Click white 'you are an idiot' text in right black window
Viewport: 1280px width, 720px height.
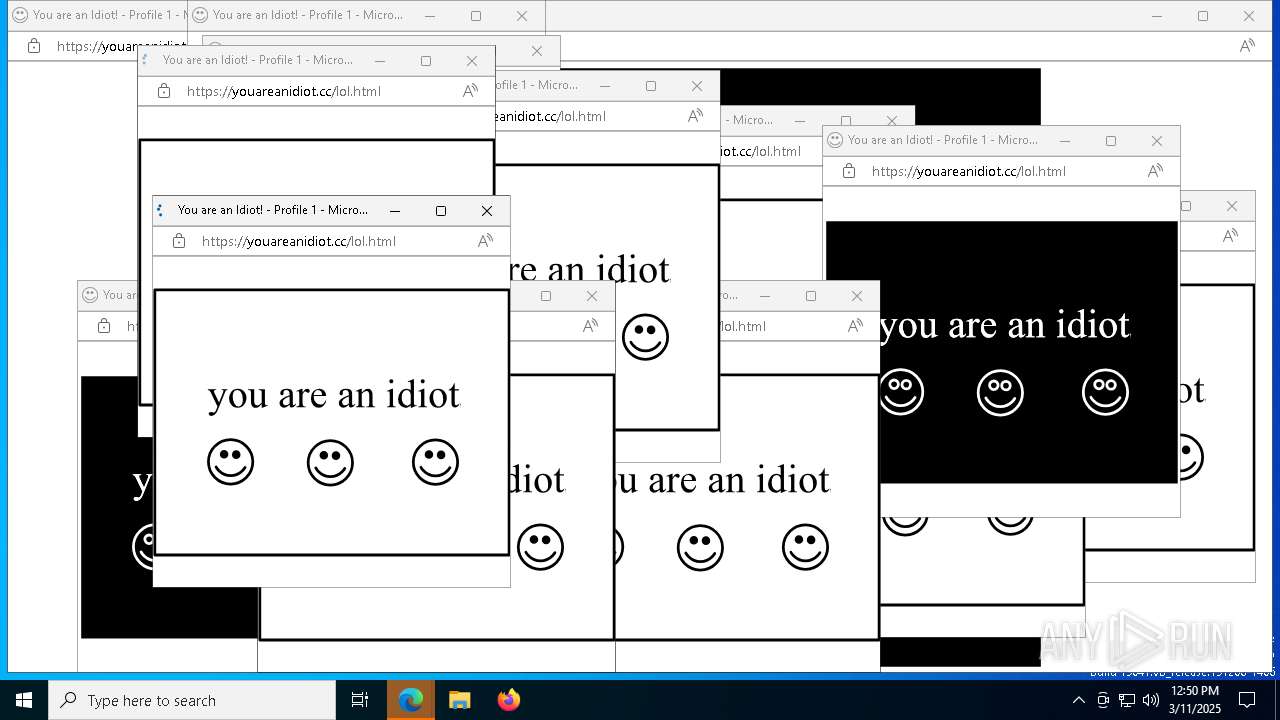click(1005, 326)
